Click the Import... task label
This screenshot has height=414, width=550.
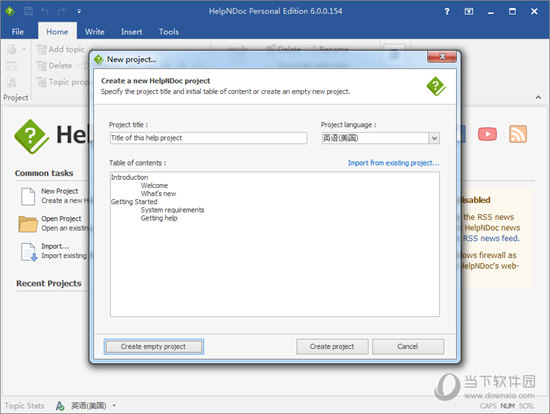coord(55,246)
